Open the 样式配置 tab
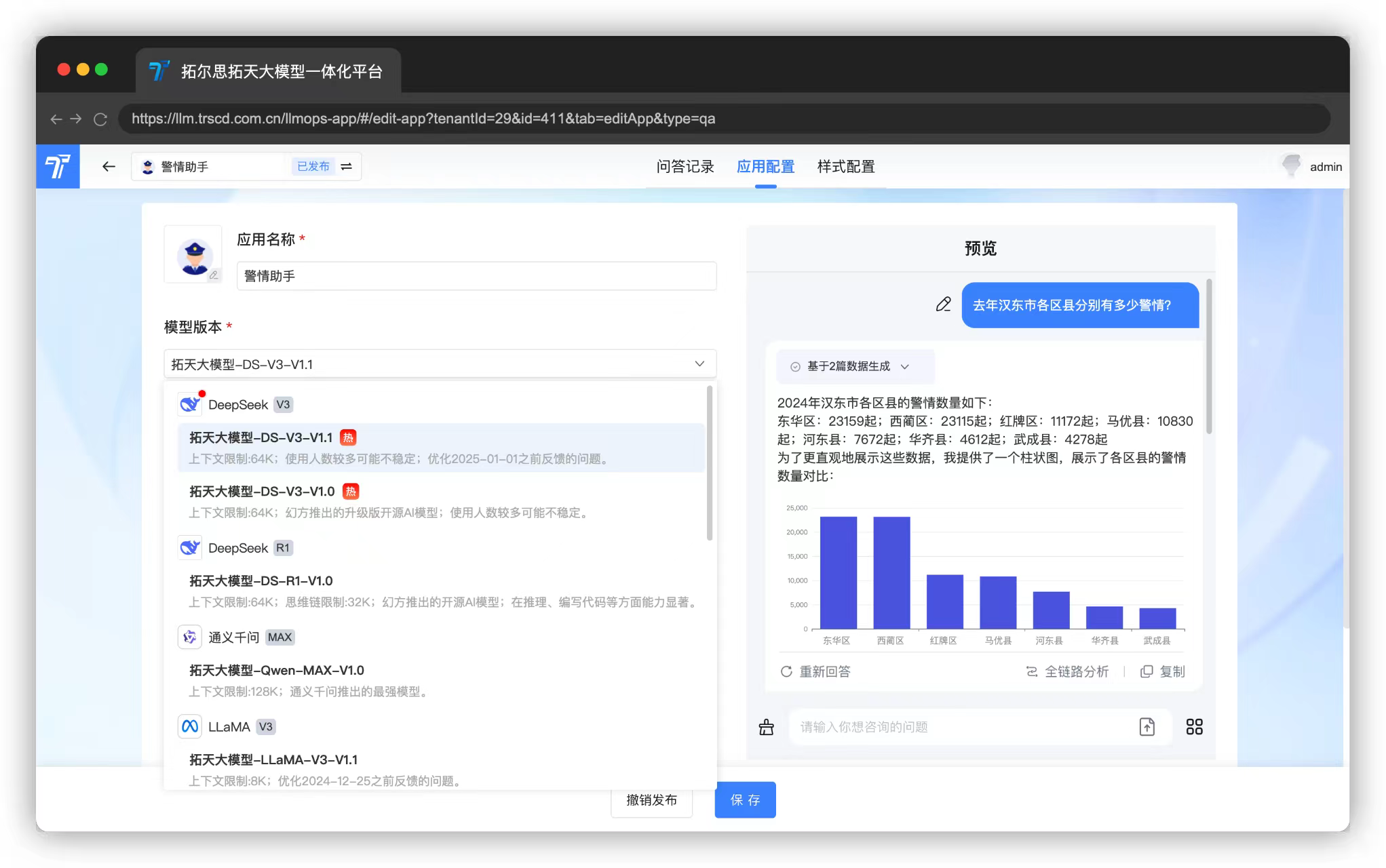 (845, 167)
